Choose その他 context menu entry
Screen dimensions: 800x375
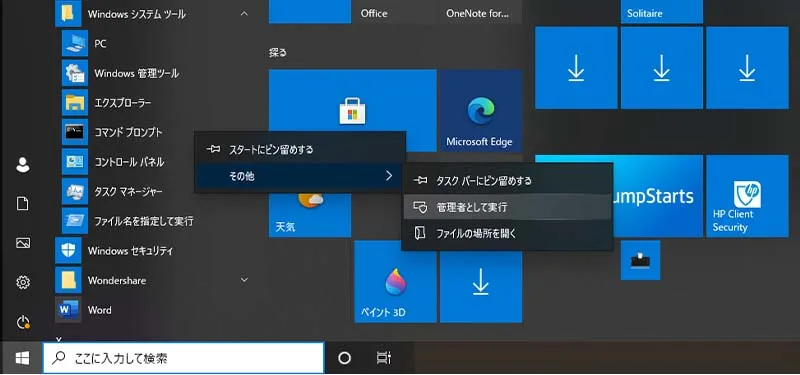[x=300, y=176]
